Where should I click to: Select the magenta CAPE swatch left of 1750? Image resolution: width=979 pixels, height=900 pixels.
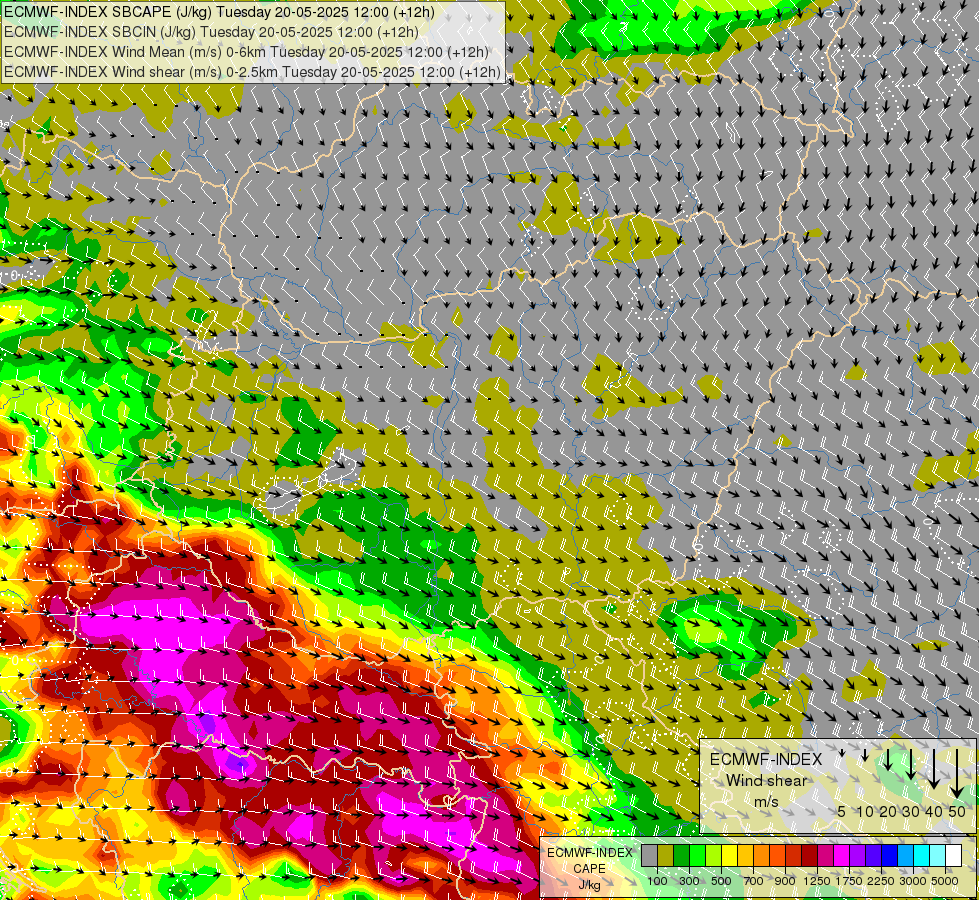click(x=841, y=856)
